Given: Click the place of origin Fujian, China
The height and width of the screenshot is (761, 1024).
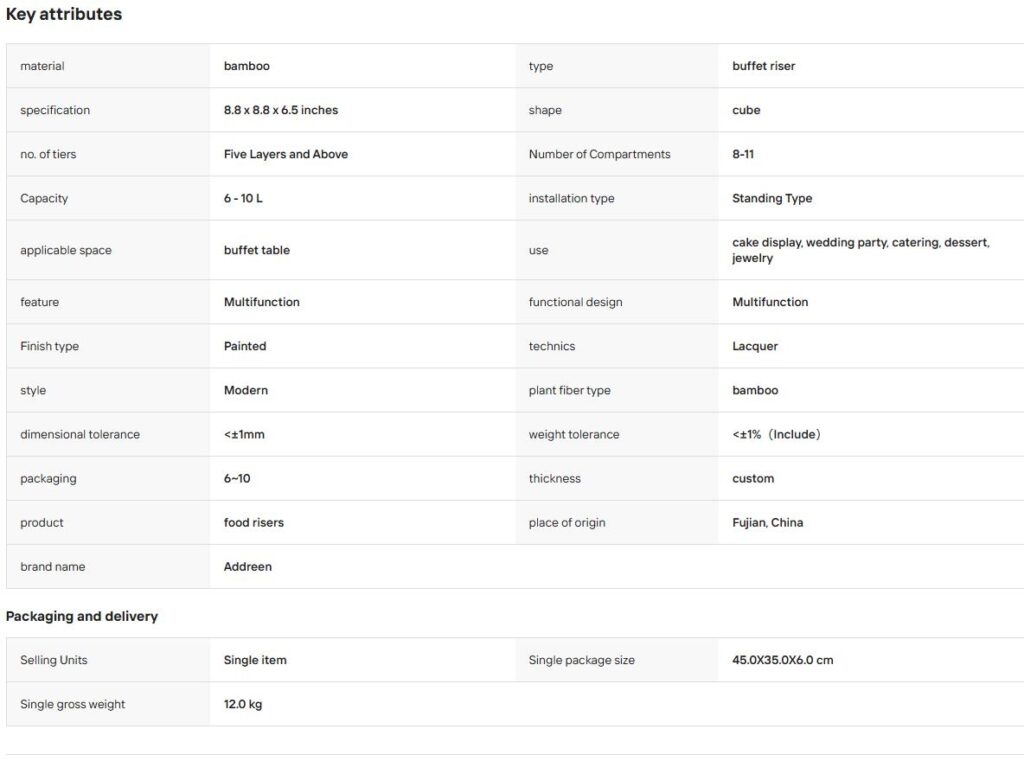Looking at the screenshot, I should pyautogui.click(x=767, y=523).
